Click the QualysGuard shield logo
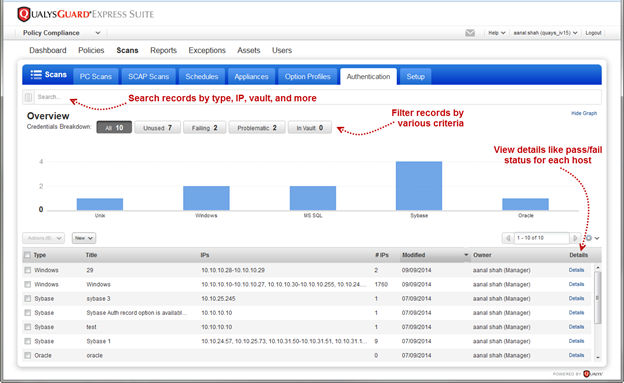This screenshot has height=383, width=624. click(x=24, y=14)
